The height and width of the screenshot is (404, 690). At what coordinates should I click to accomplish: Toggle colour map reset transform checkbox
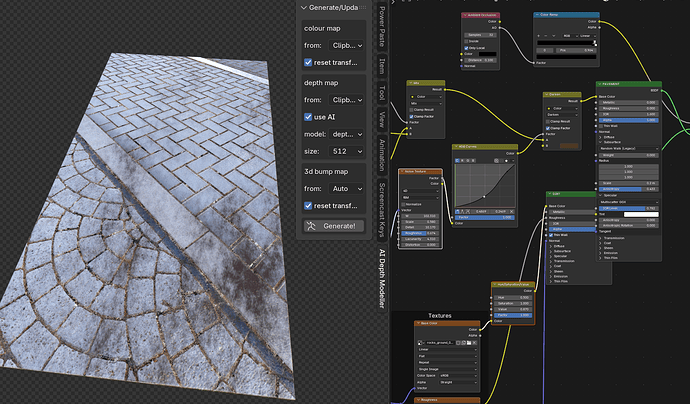[308, 62]
